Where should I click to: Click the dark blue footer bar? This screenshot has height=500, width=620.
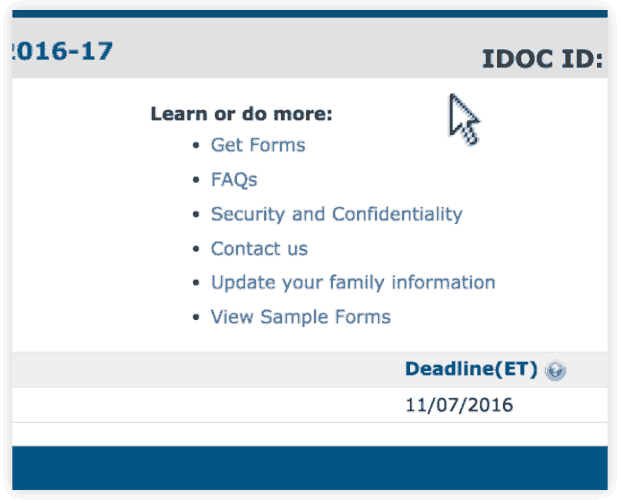310,468
